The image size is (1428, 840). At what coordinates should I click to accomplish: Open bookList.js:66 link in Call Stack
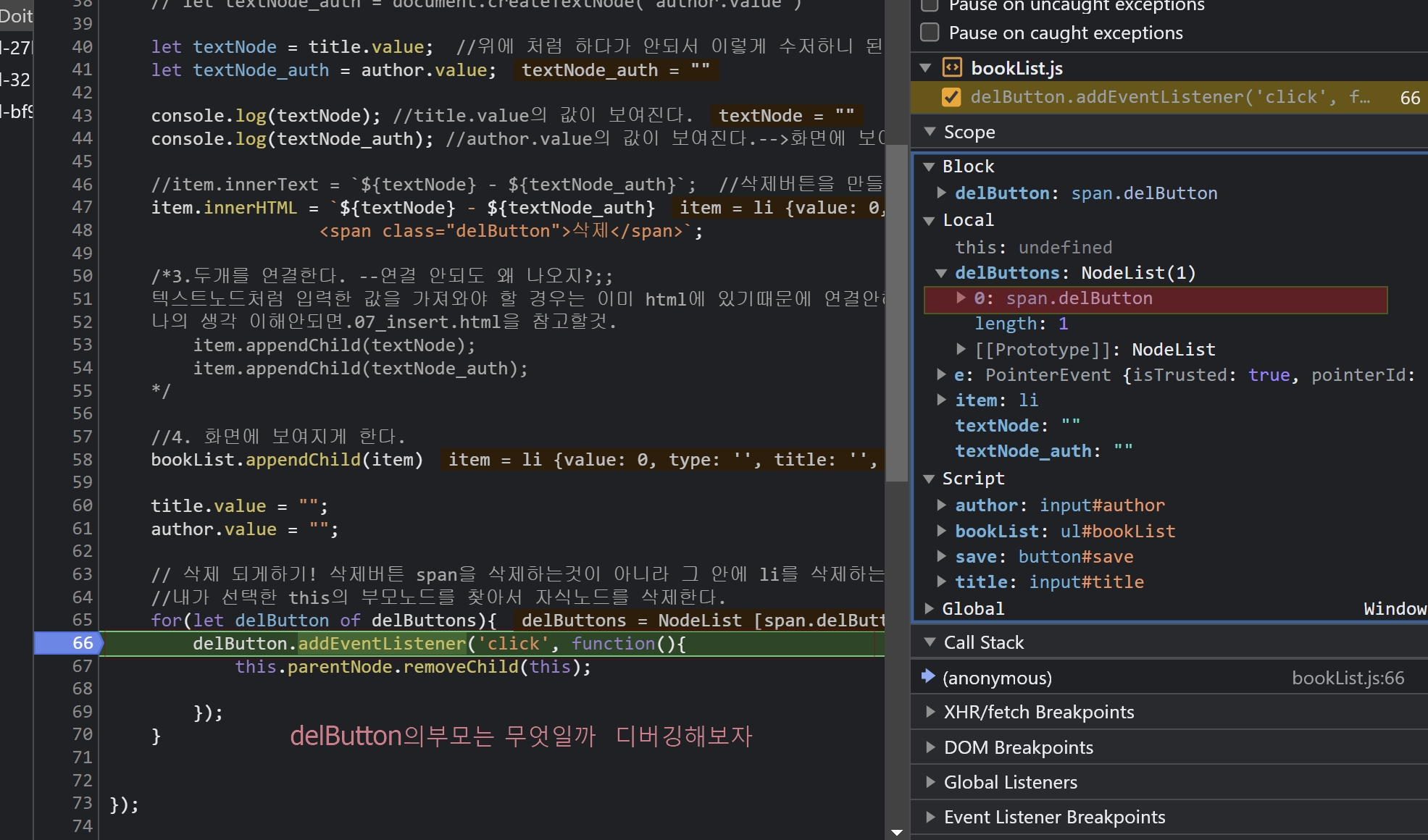tap(1348, 678)
